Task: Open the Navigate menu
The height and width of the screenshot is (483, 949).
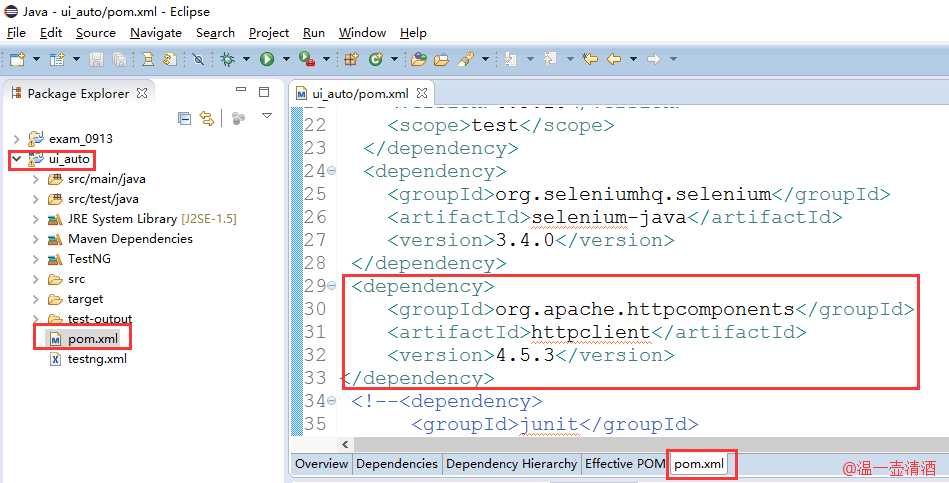Action: (156, 33)
